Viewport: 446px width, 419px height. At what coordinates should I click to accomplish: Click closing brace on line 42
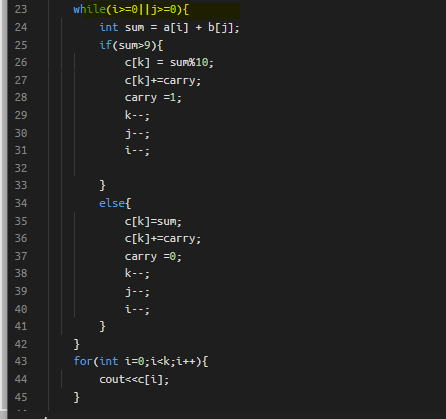76,344
